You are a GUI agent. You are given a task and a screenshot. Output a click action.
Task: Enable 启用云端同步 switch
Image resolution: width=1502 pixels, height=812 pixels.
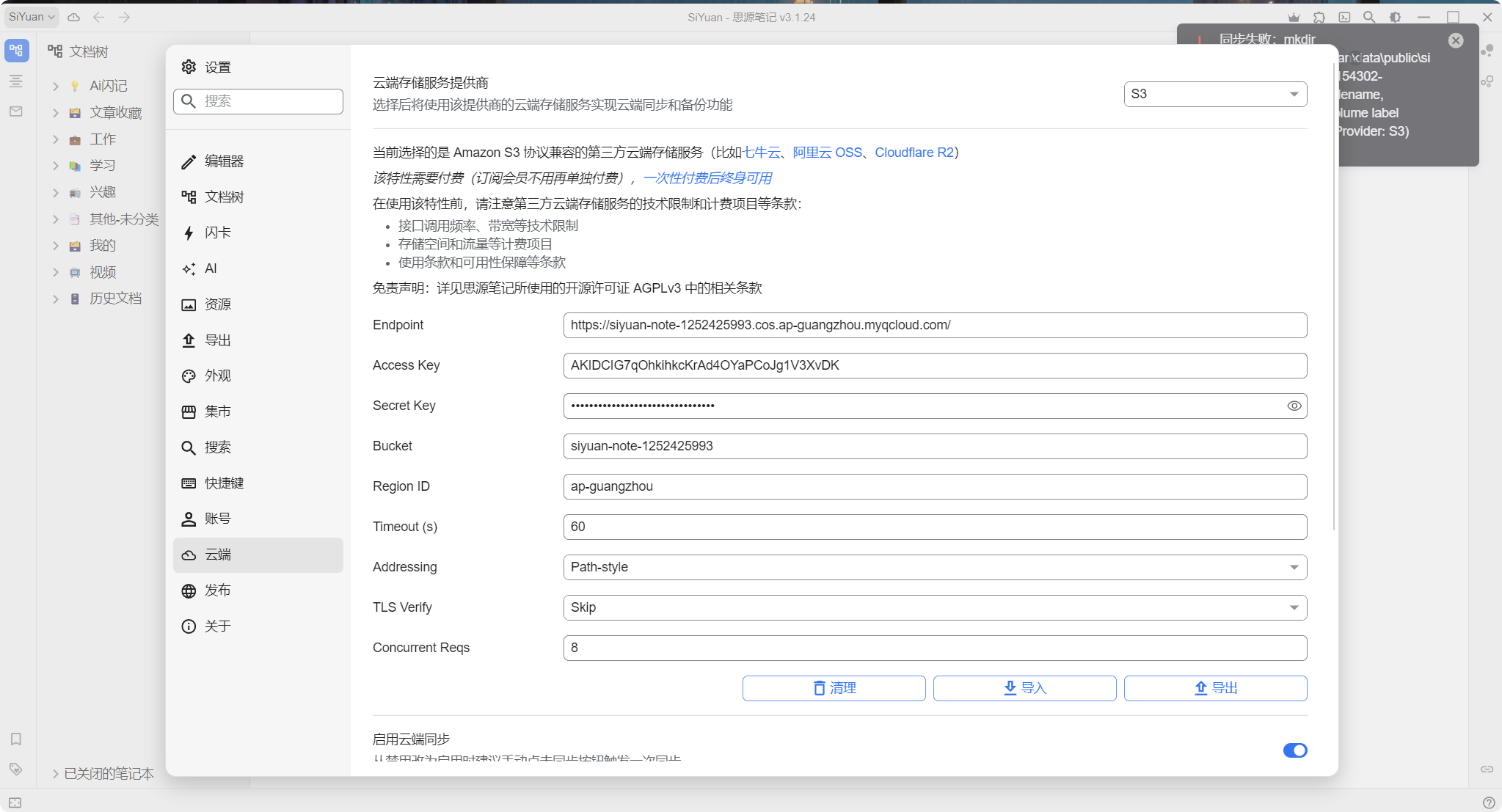tap(1295, 750)
